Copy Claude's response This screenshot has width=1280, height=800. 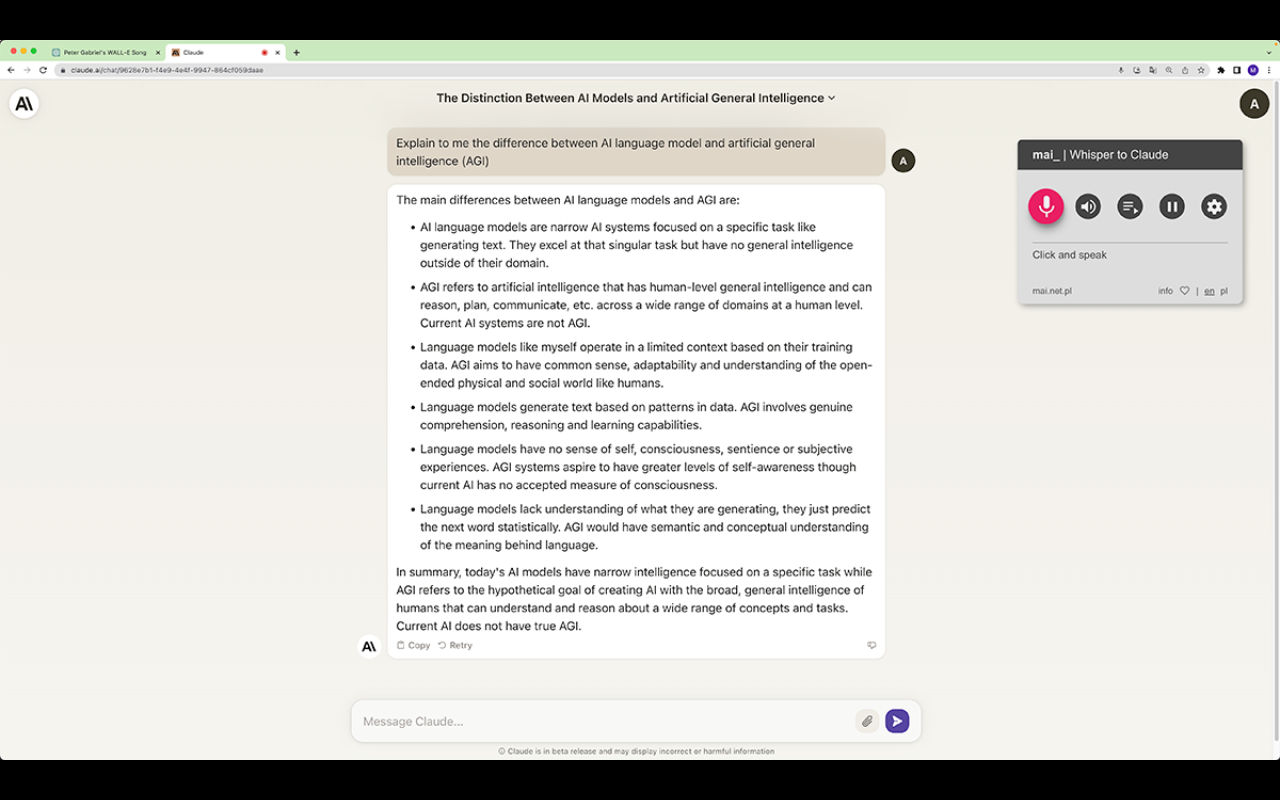413,645
